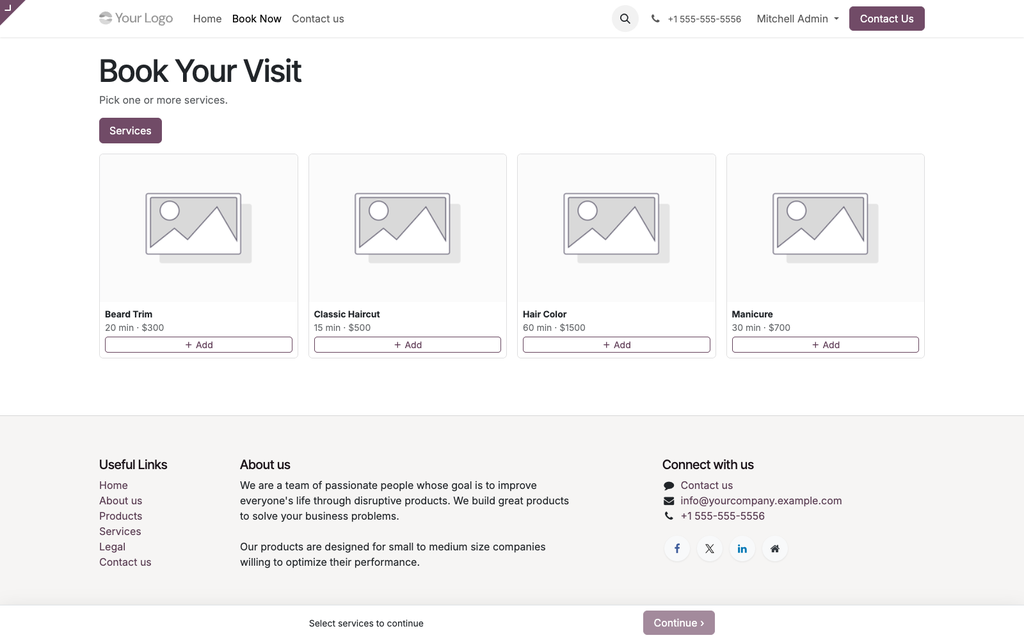This screenshot has width=1024, height=640.
Task: Add the Hair Color service
Action: click(616, 345)
